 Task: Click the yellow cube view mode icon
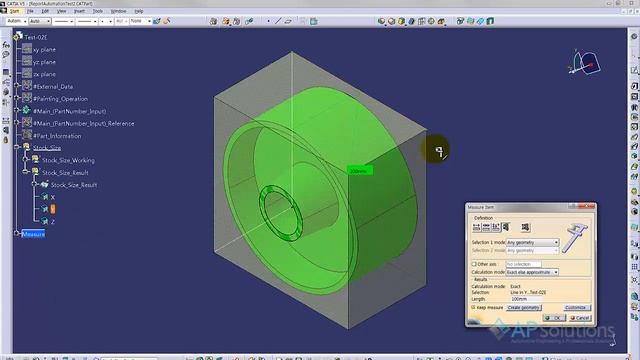click(401, 21)
